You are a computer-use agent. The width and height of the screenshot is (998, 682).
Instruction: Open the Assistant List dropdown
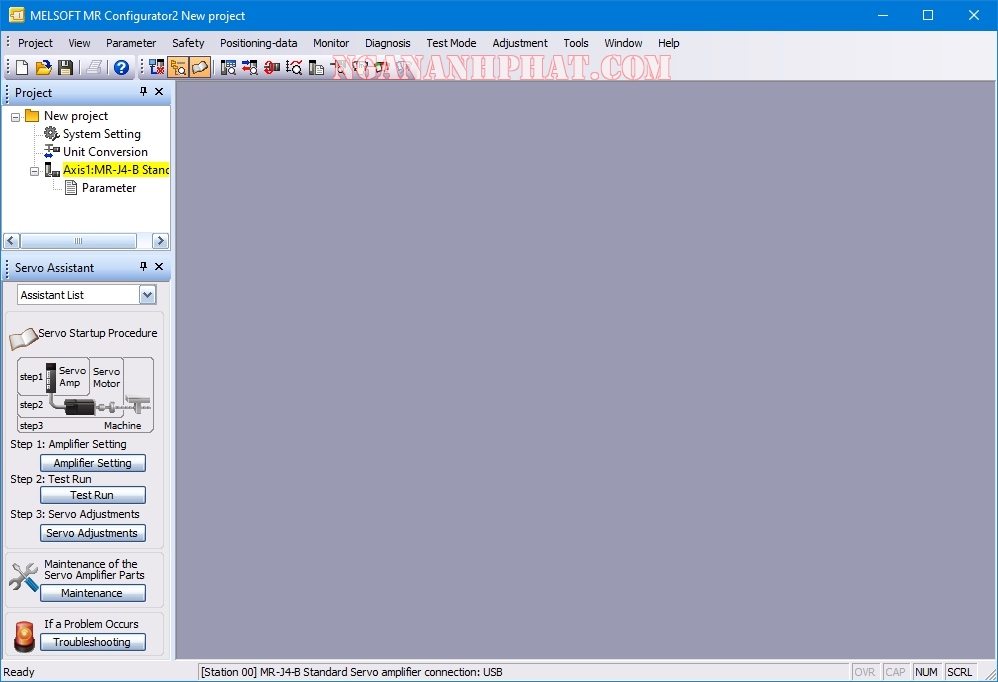point(147,294)
